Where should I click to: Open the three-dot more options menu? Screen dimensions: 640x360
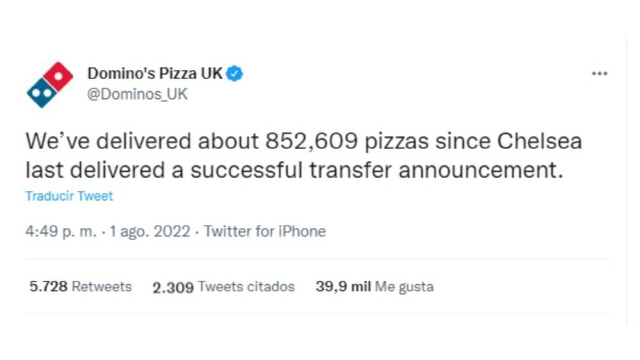point(599,73)
